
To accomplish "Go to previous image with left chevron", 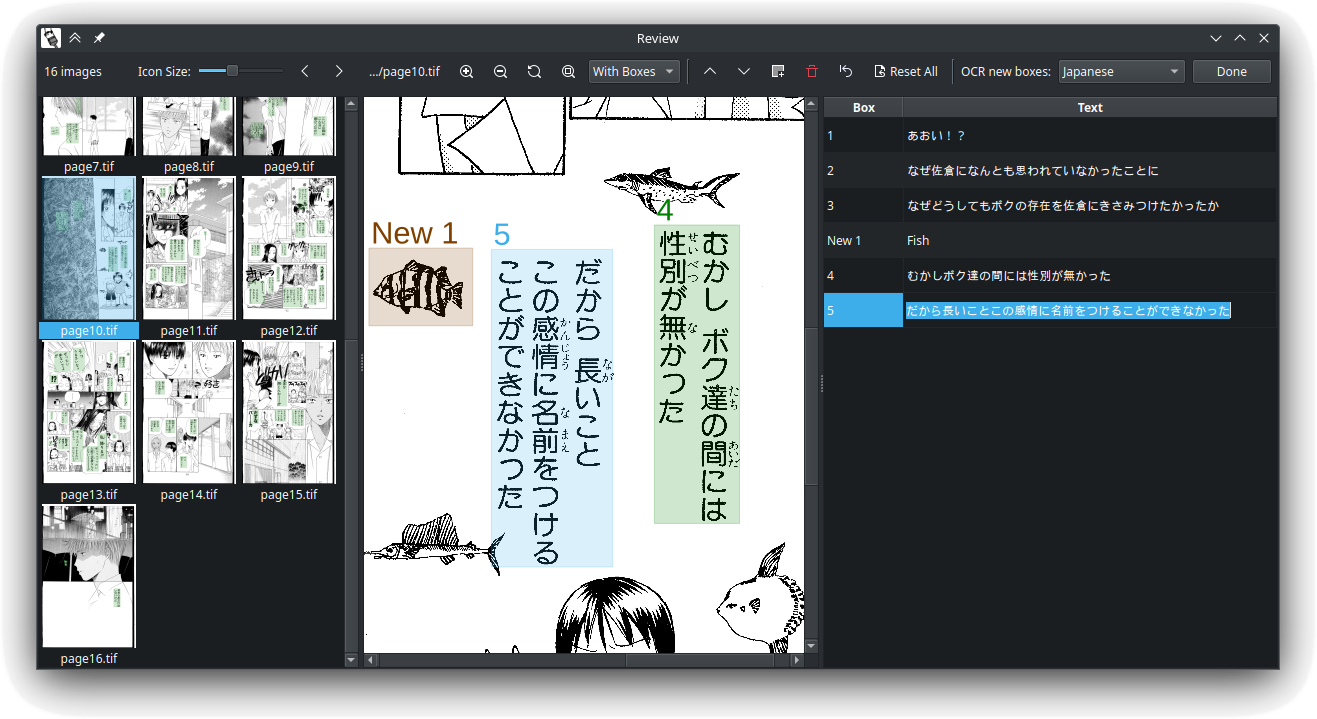I will [x=305, y=72].
